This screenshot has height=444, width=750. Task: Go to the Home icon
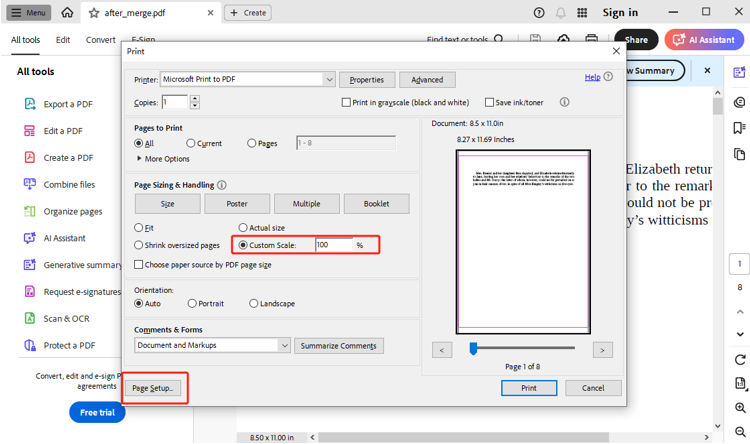[x=67, y=12]
